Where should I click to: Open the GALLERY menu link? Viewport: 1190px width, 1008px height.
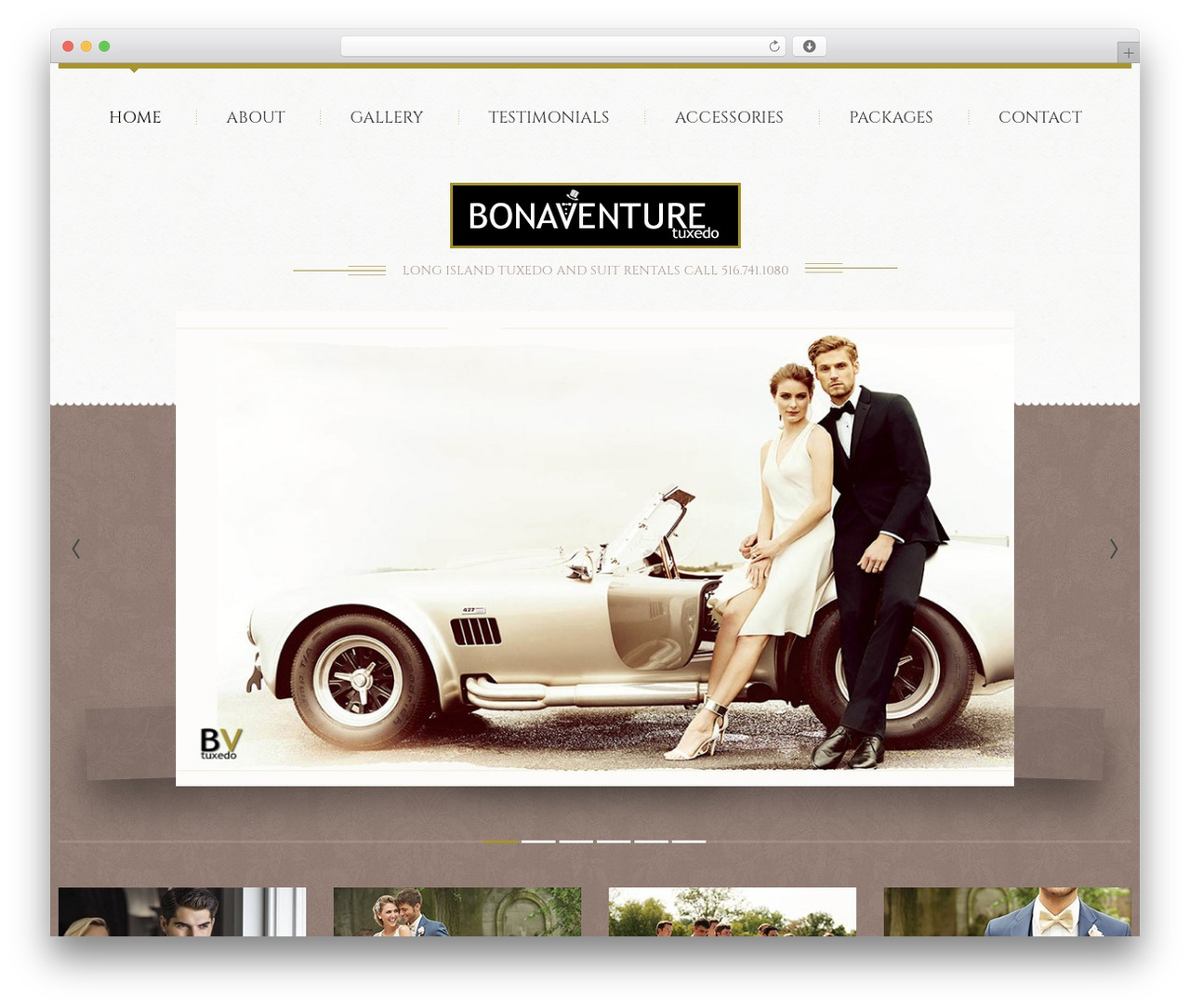point(387,117)
